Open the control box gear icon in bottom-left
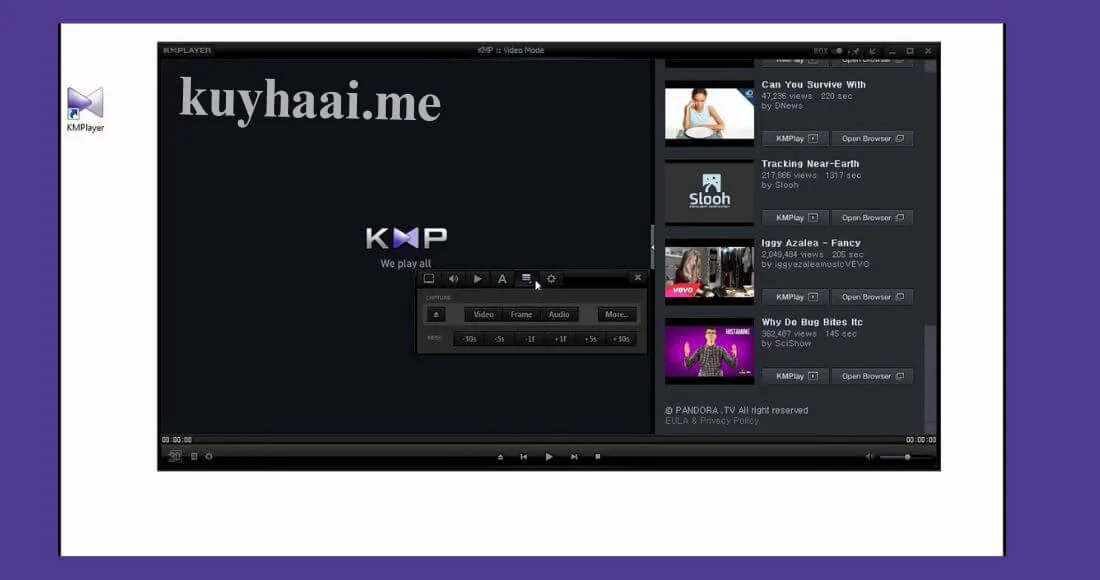 [209, 457]
